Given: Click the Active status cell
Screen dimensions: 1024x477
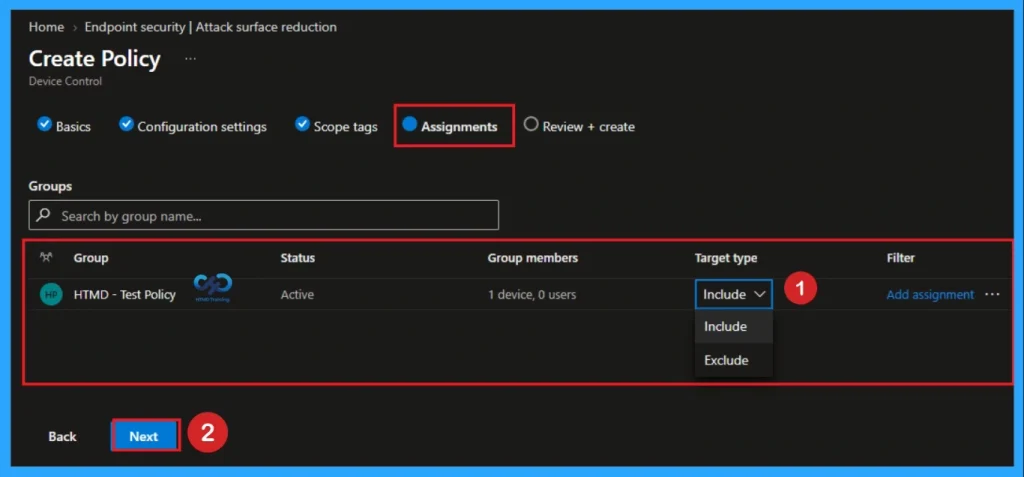Looking at the screenshot, I should tap(297, 295).
